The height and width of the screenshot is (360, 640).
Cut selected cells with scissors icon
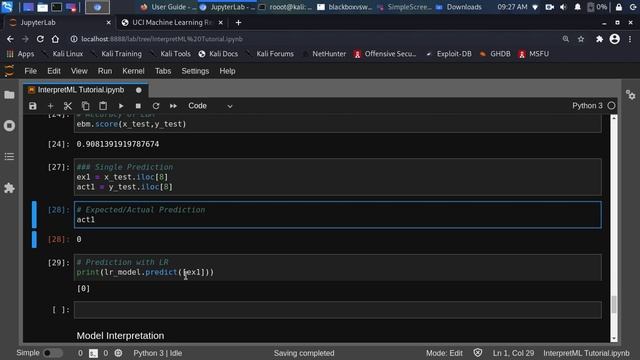point(68,106)
